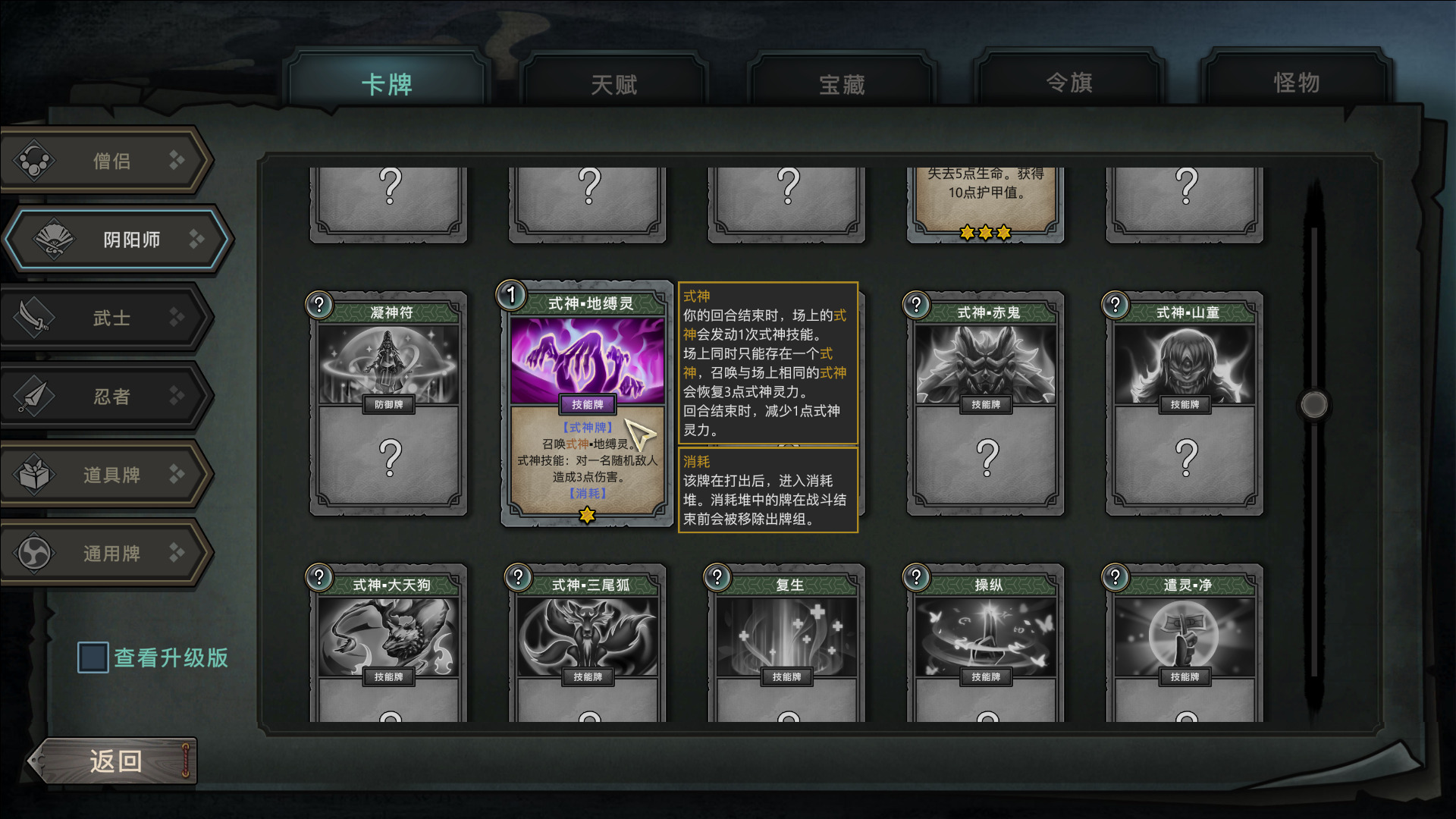
Task: Select the 武士 sword icon
Action: point(34,318)
